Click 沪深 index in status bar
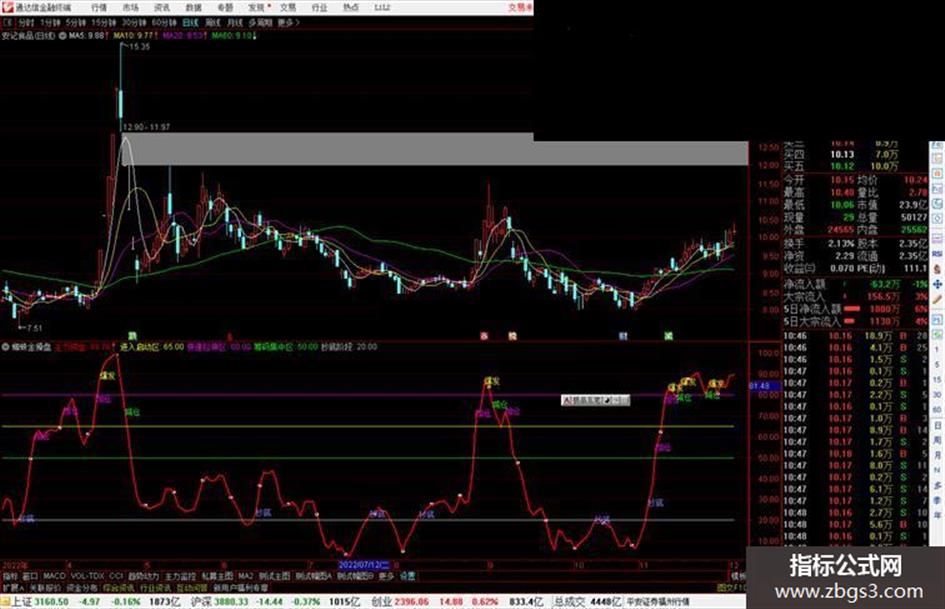The width and height of the screenshot is (945, 609). 201,602
